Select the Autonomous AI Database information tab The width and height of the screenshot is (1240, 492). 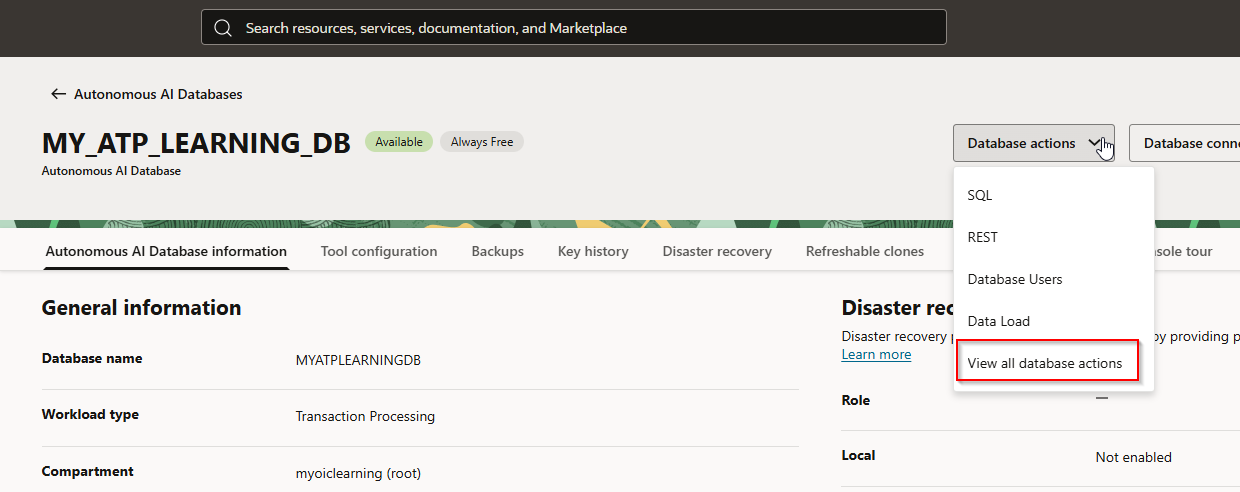tap(166, 251)
